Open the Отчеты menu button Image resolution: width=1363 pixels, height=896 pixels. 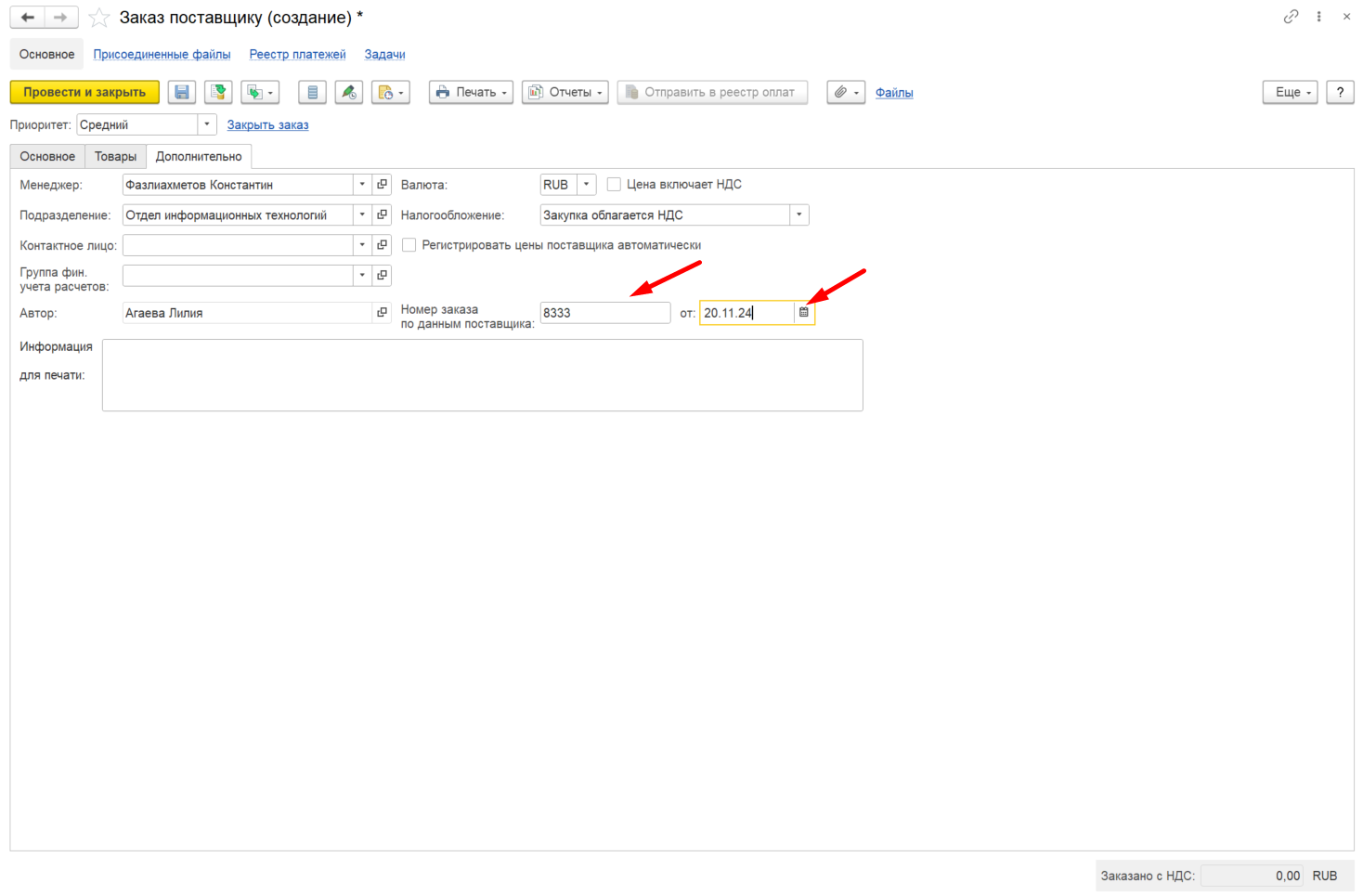pyautogui.click(x=565, y=92)
